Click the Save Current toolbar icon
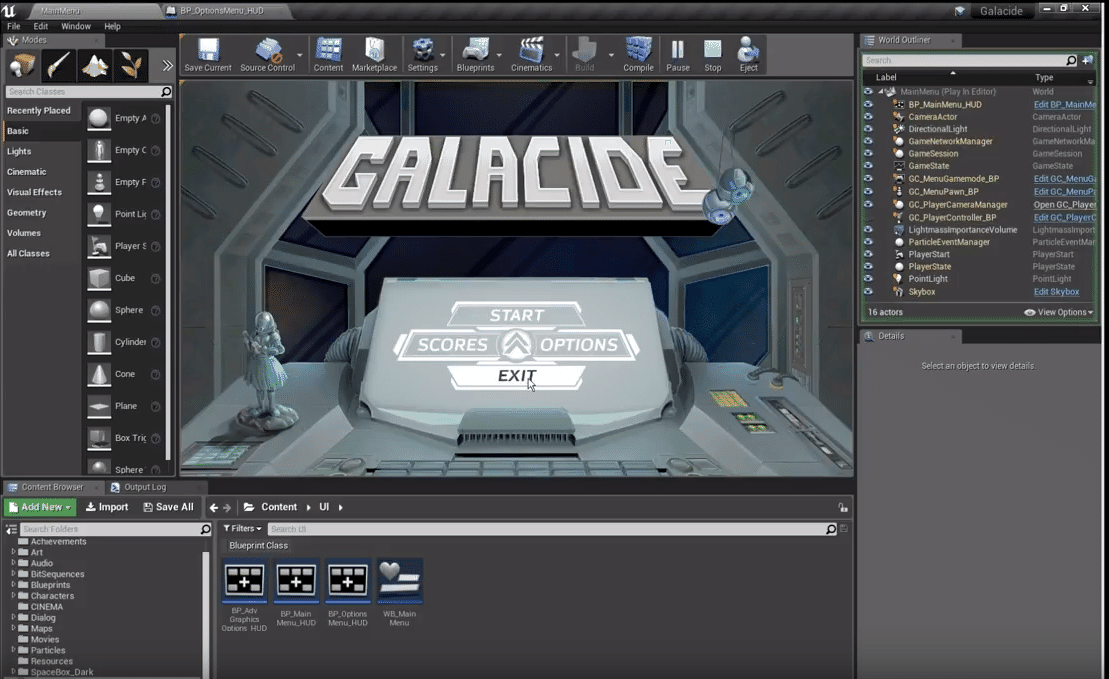Screen dimensions: 1109x679 click(208, 54)
